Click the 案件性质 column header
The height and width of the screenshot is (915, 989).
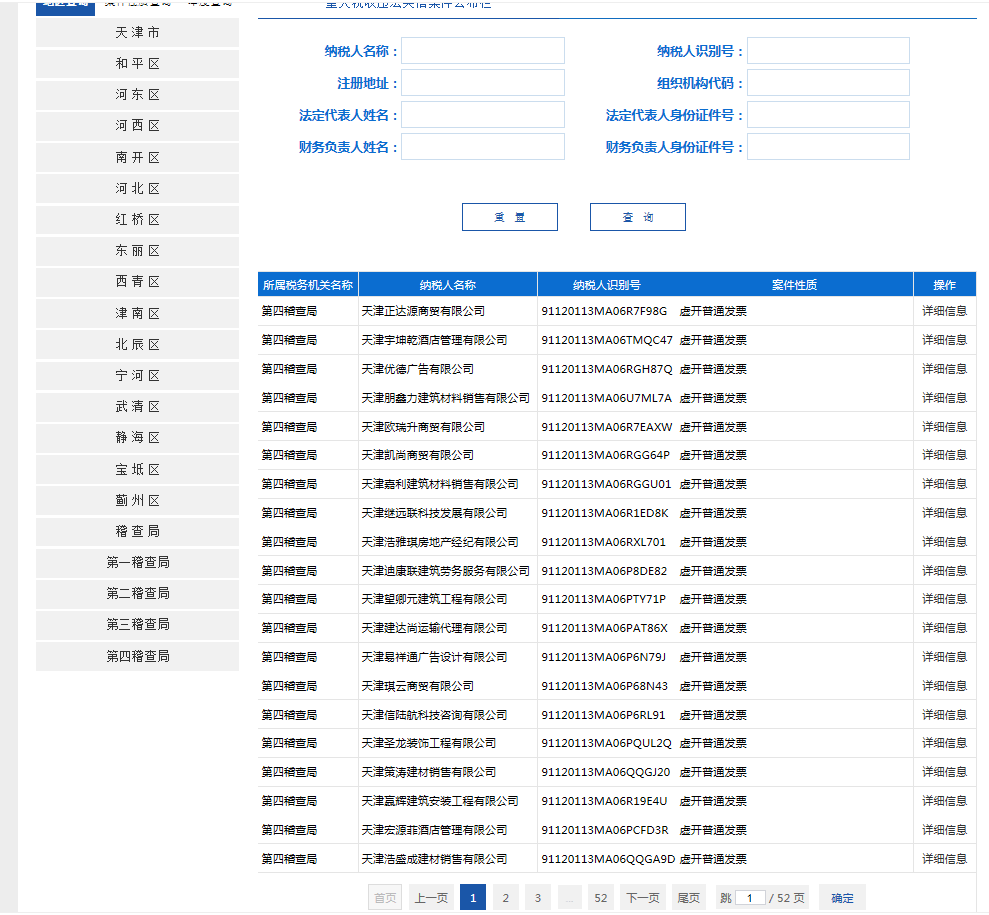click(794, 285)
